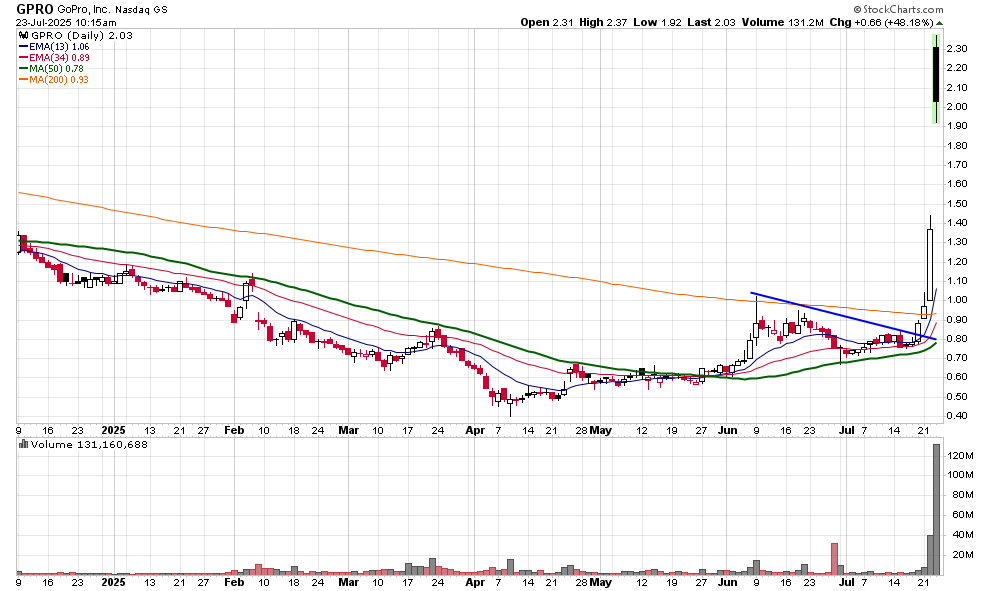The width and height of the screenshot is (990, 591).
Task: Click the MA(200) 0.93 legend entry
Action: [x=59, y=80]
